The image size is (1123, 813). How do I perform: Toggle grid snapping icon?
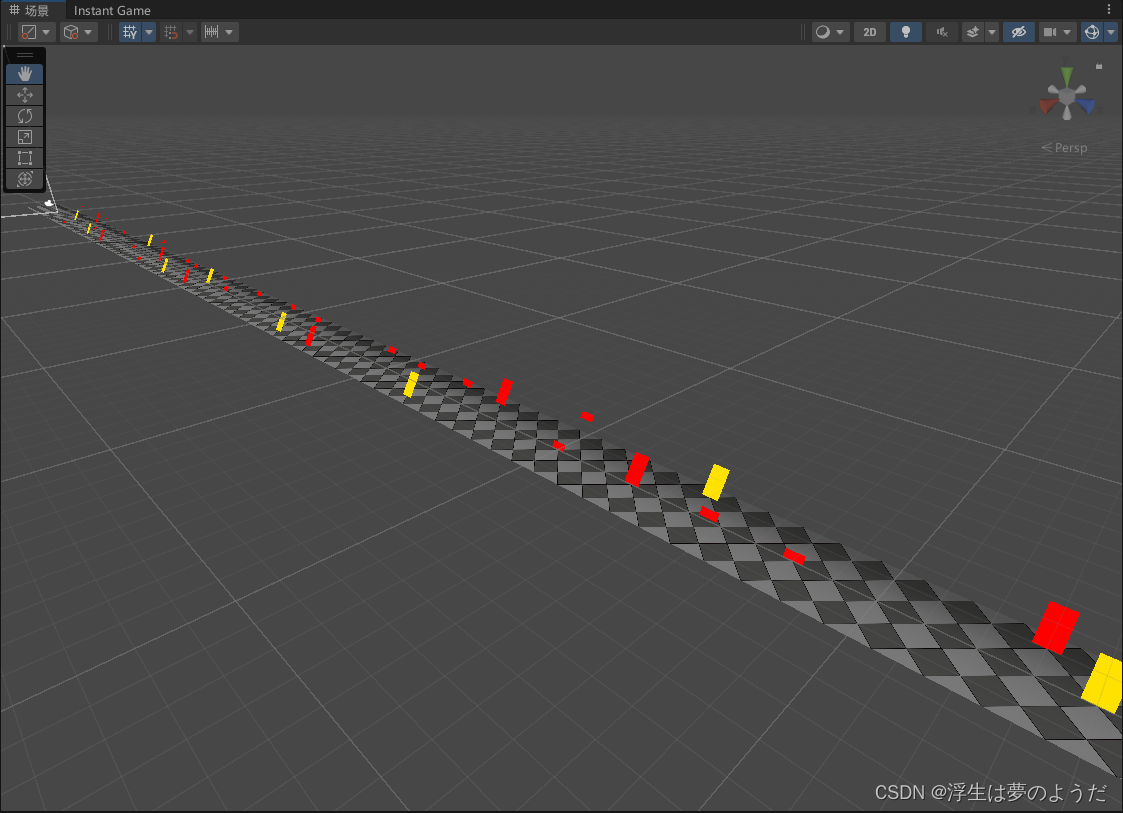[170, 32]
